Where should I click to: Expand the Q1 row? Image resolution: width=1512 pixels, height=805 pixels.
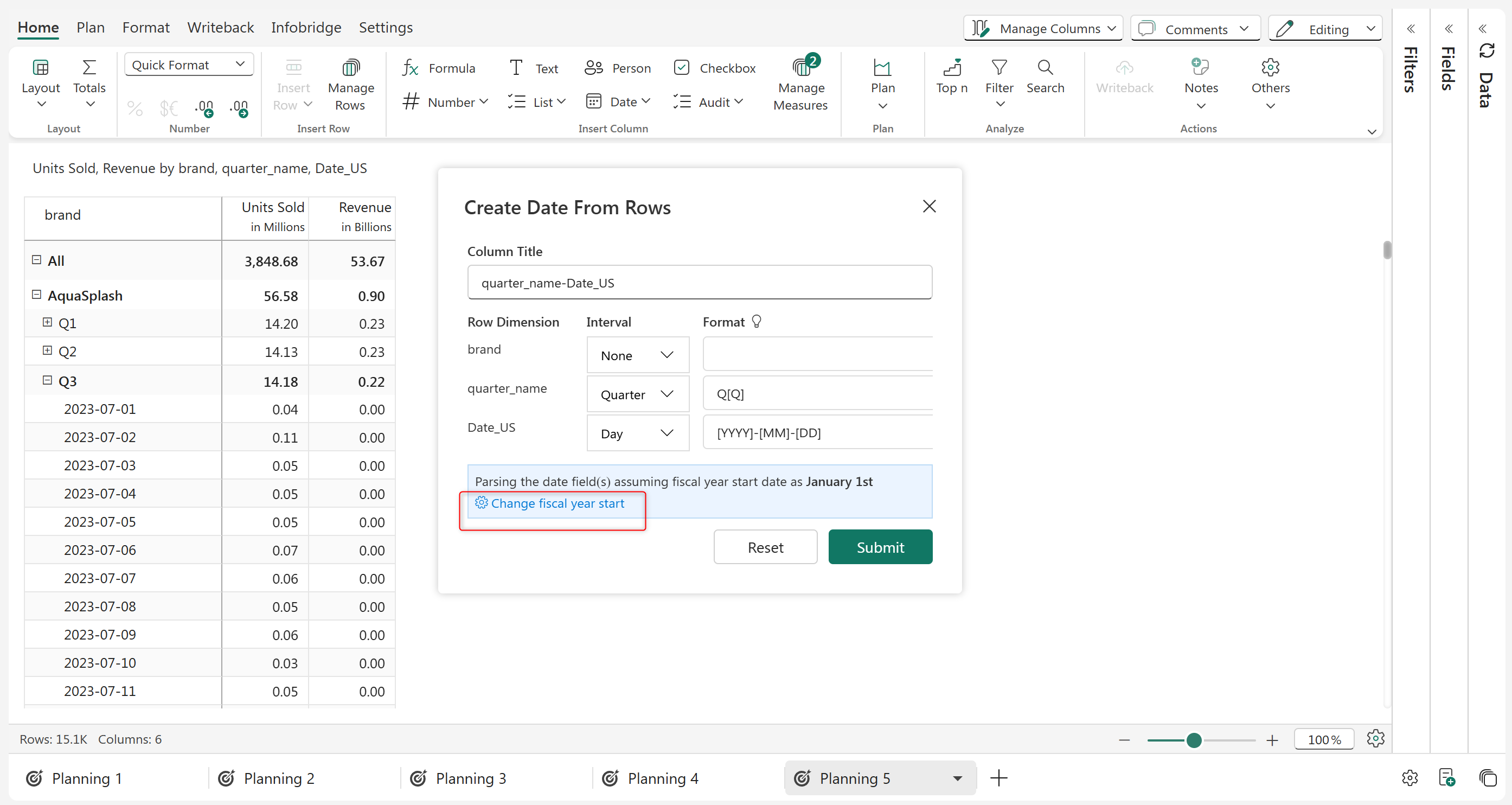(x=48, y=322)
